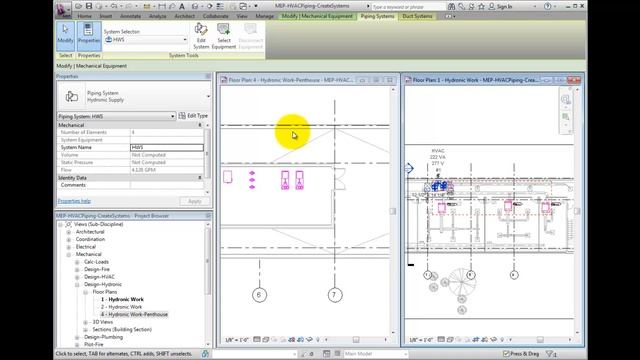Viewport: 640px width, 360px height.
Task: Click the Subscription Center key icon
Action: click(462, 7)
